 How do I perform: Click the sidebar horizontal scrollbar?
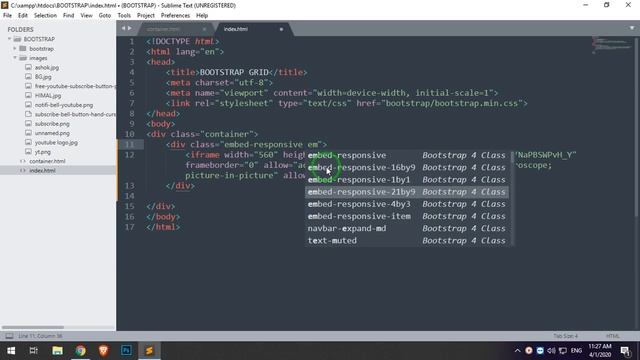tap(33, 327)
